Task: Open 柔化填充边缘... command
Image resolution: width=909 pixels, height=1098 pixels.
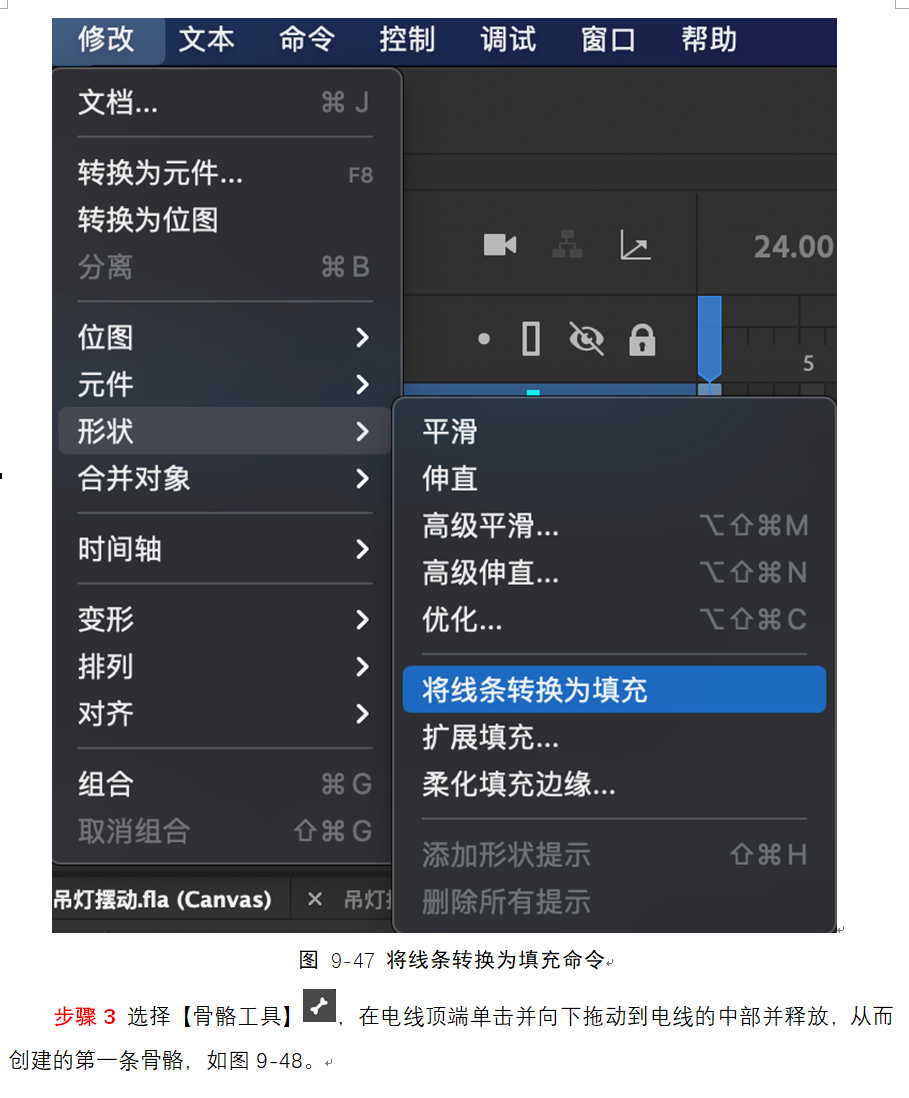Action: coord(614,784)
